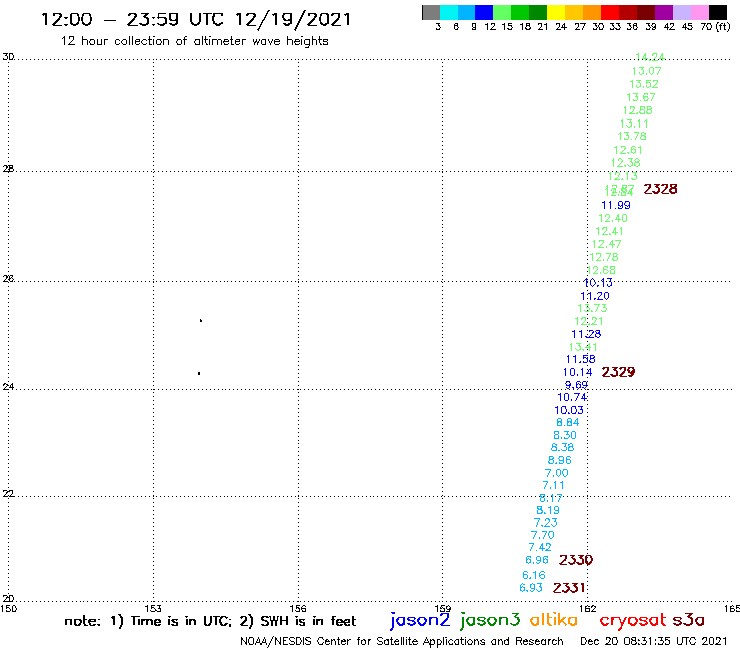Click the 6.16 wave height value
This screenshot has height=650, width=740.
tap(534, 575)
